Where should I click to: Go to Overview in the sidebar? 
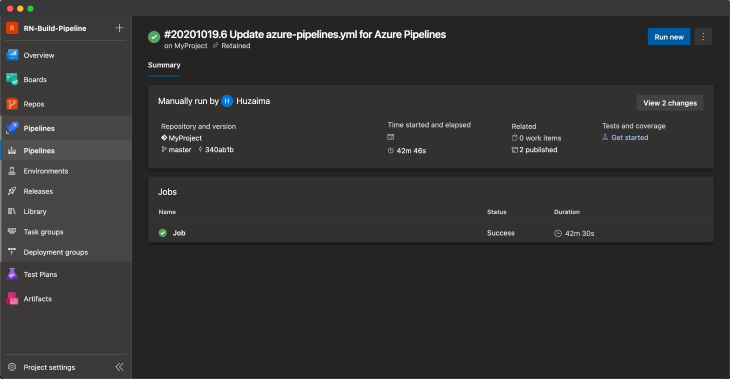(x=39, y=55)
